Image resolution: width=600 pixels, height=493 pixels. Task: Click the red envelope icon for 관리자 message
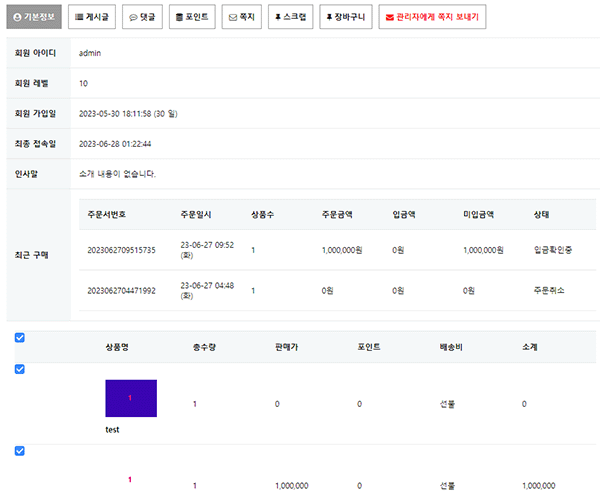coord(390,17)
